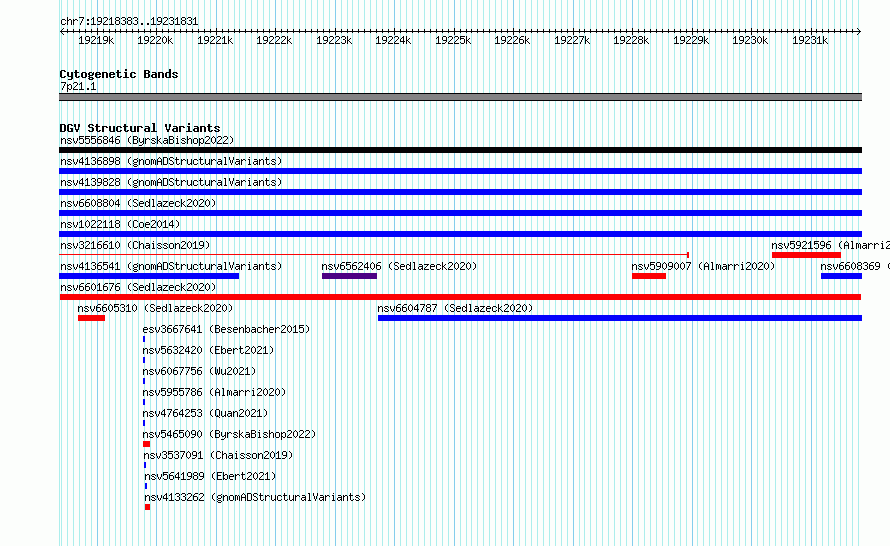The width and height of the screenshot is (890, 546).
Task: Click nsv5641989 Ebert2021 label
Action: coord(210,476)
